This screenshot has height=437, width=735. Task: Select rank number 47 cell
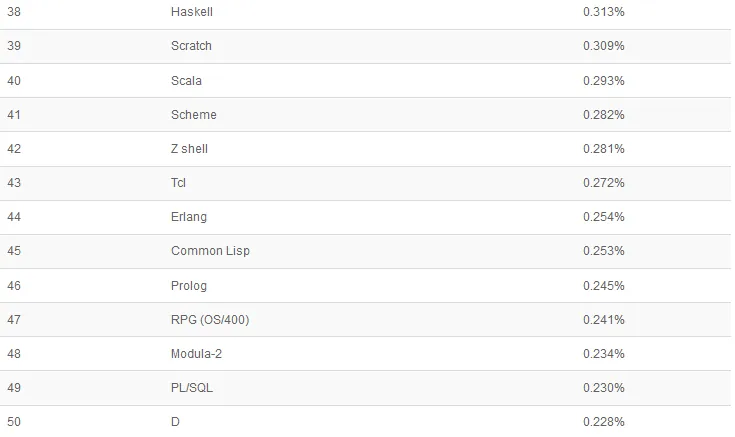click(x=14, y=320)
